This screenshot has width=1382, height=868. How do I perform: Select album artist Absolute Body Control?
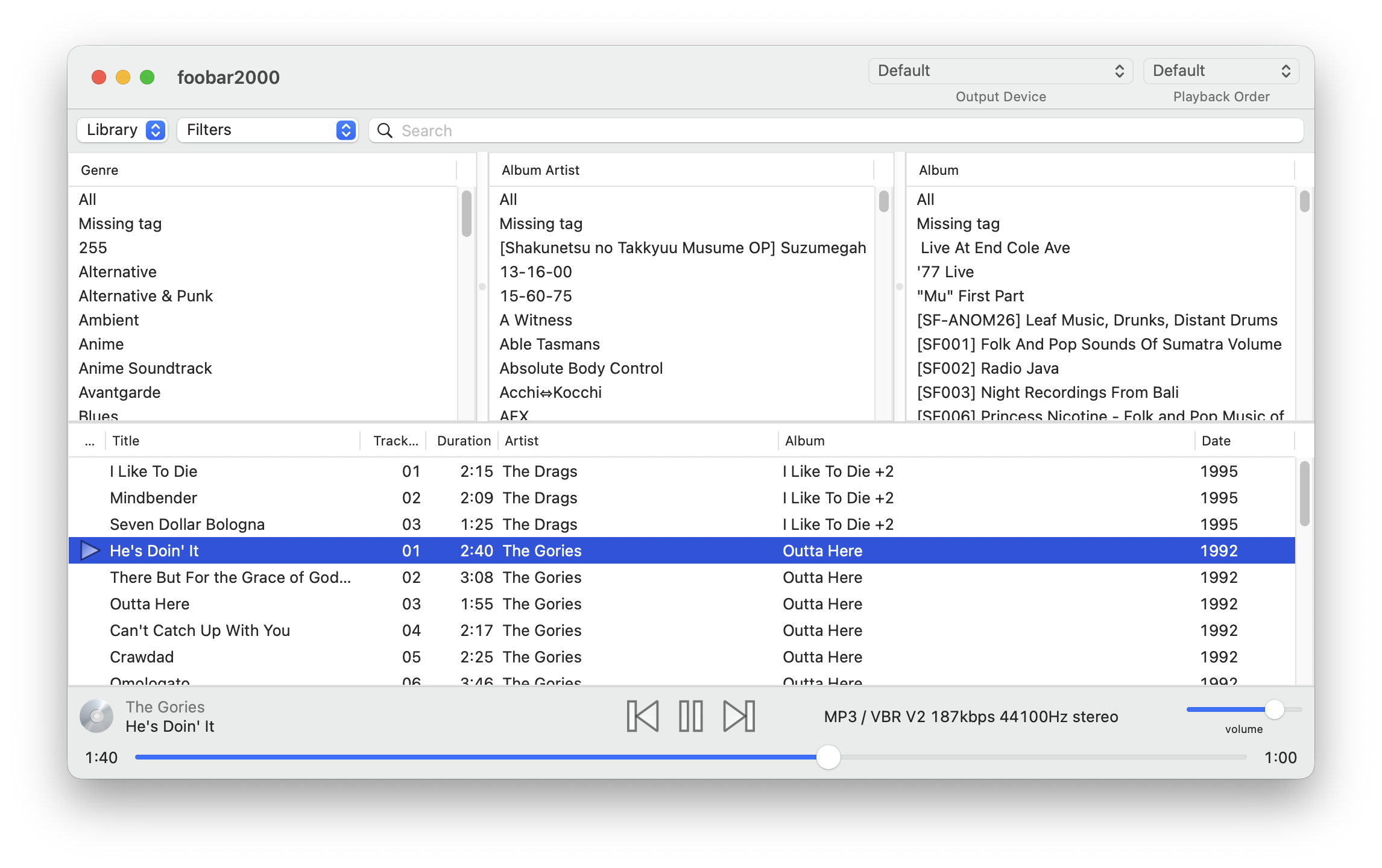tap(682, 368)
